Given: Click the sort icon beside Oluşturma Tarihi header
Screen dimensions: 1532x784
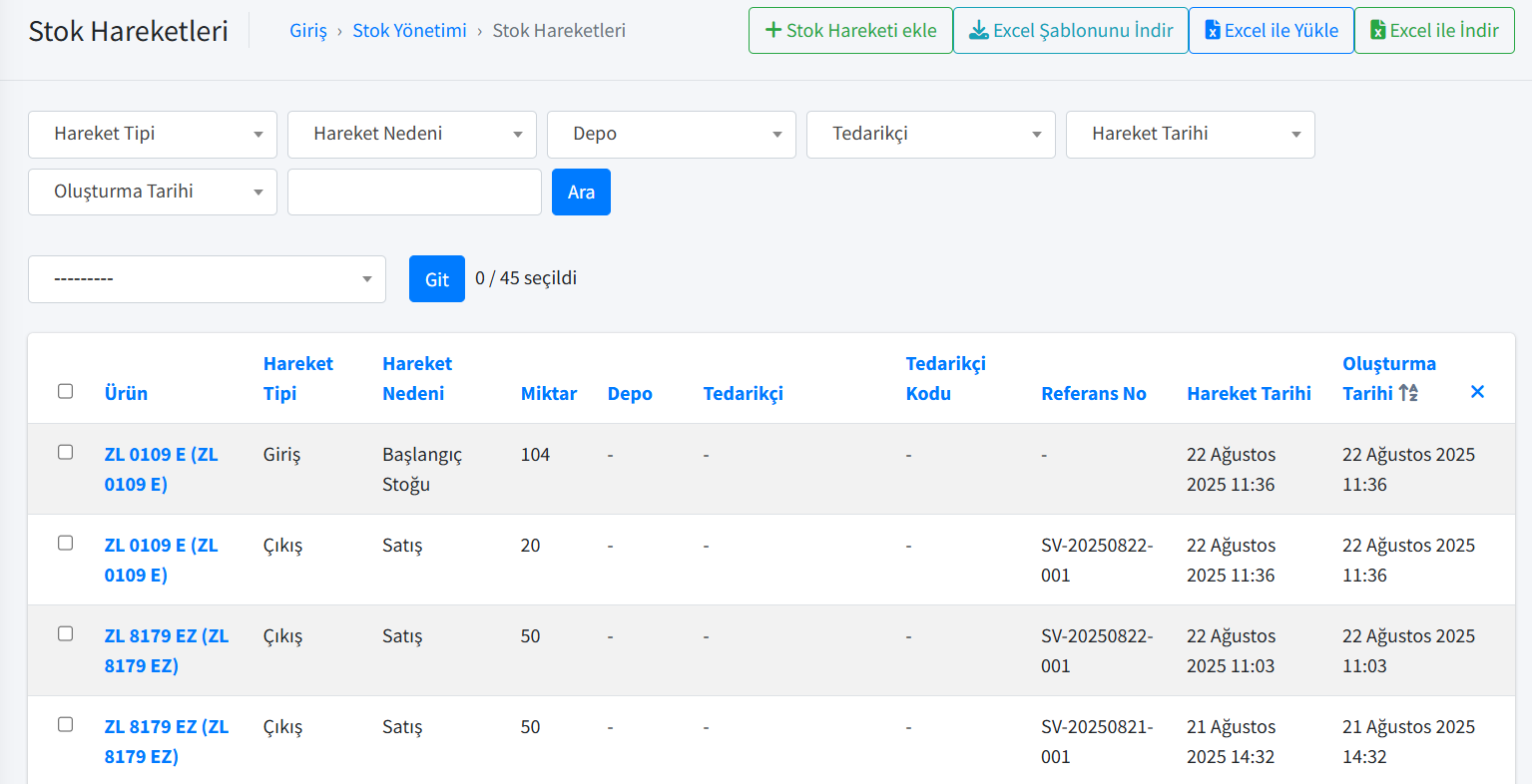Looking at the screenshot, I should point(1408,393).
